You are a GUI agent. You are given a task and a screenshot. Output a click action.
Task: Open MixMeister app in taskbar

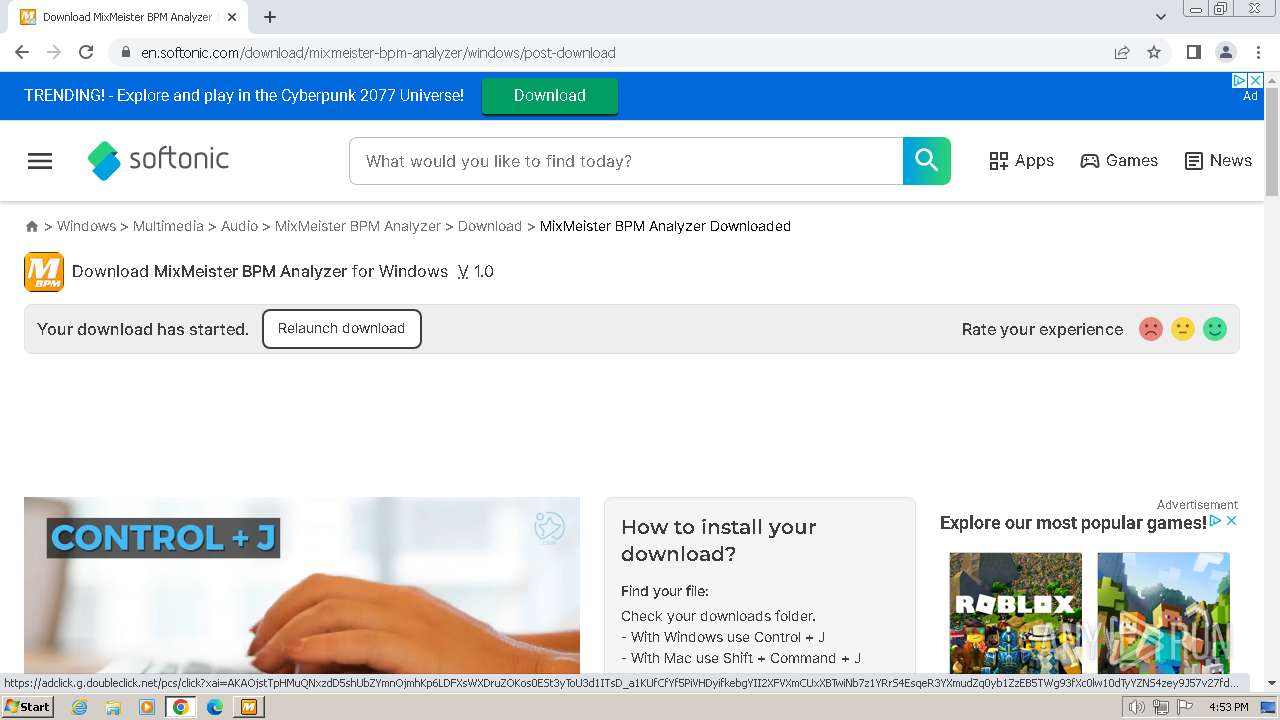click(249, 707)
